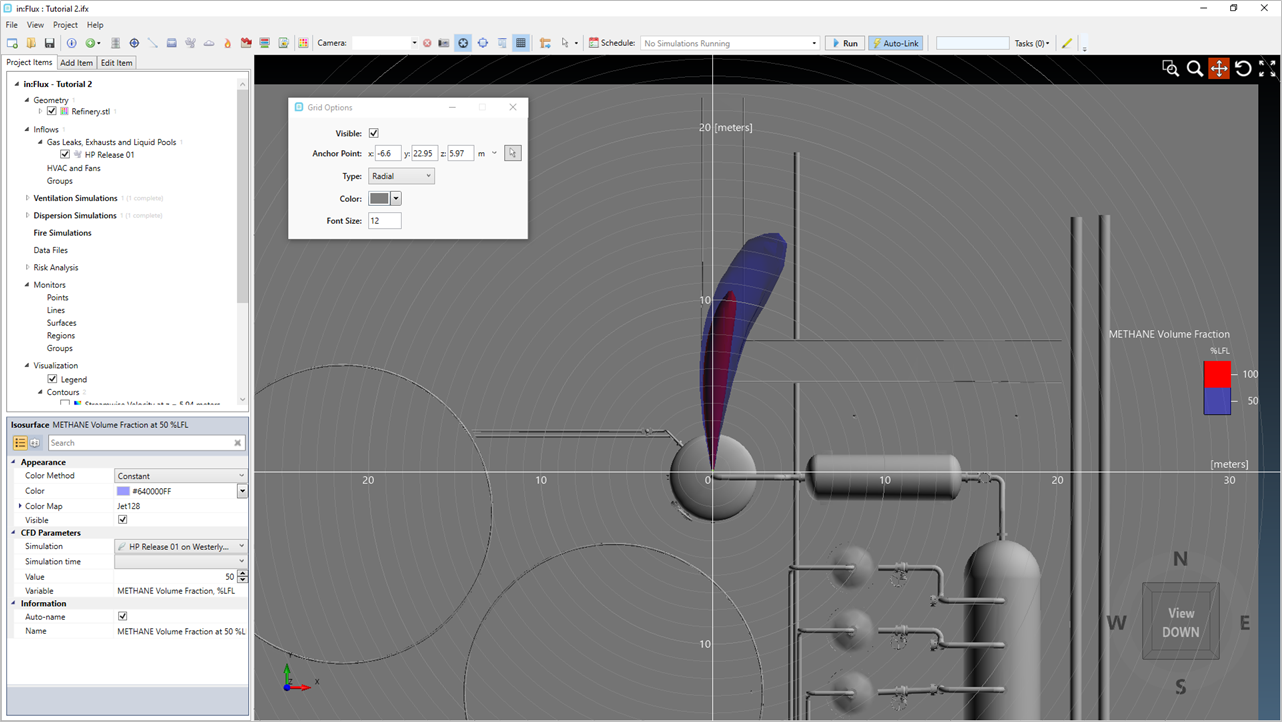Viewport: 1282px width, 722px height.
Task: Click the fullscreen expand viewport icon
Action: pyautogui.click(x=1267, y=68)
